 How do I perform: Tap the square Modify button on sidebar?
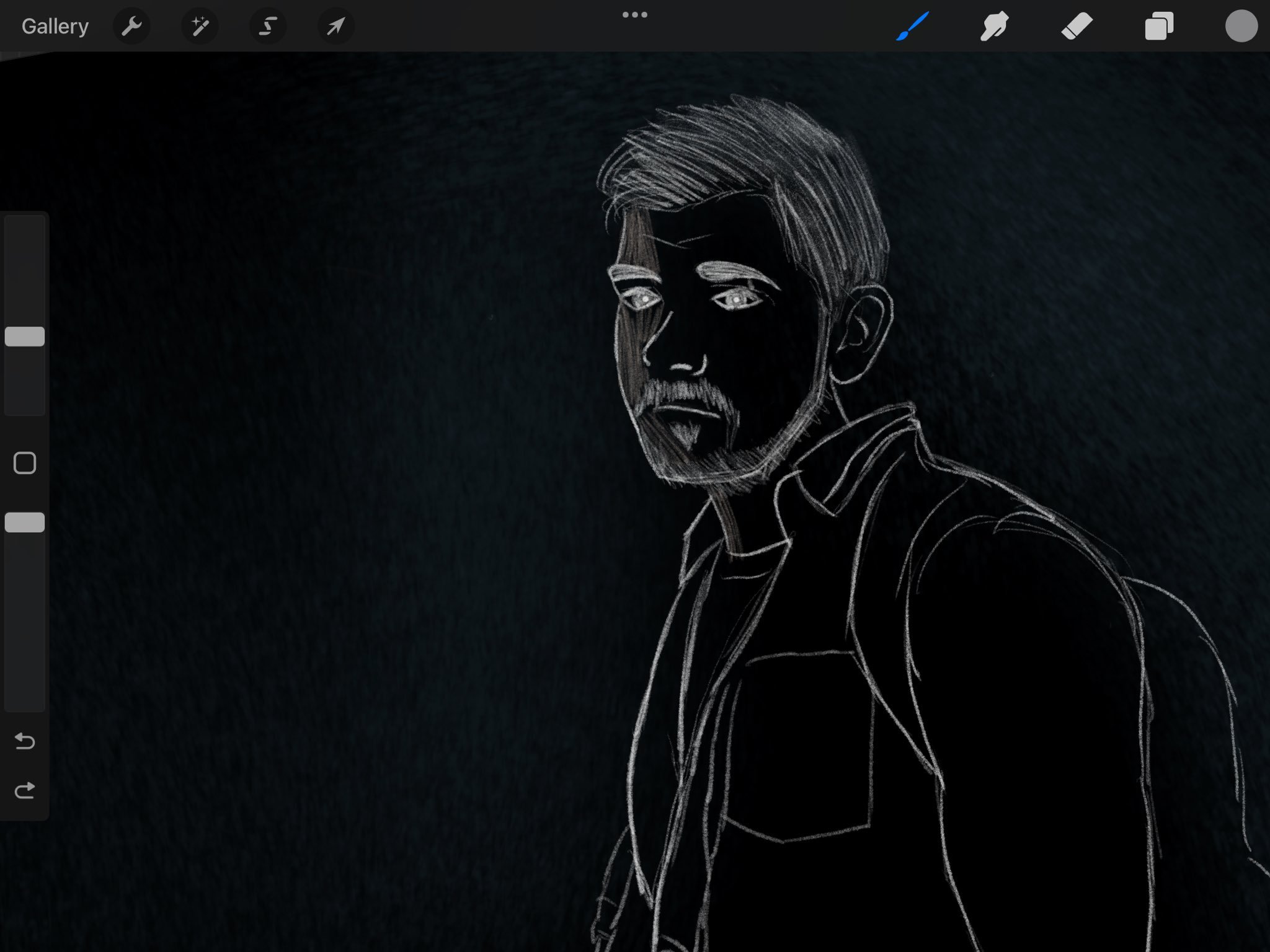pos(25,463)
